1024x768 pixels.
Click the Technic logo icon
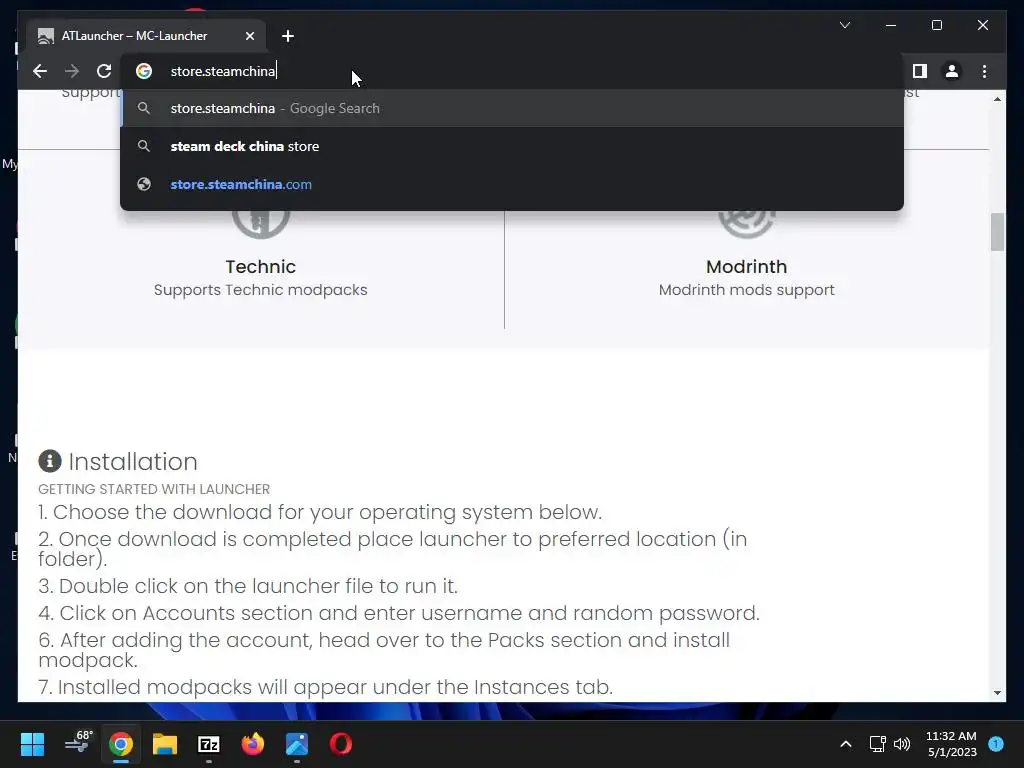261,223
